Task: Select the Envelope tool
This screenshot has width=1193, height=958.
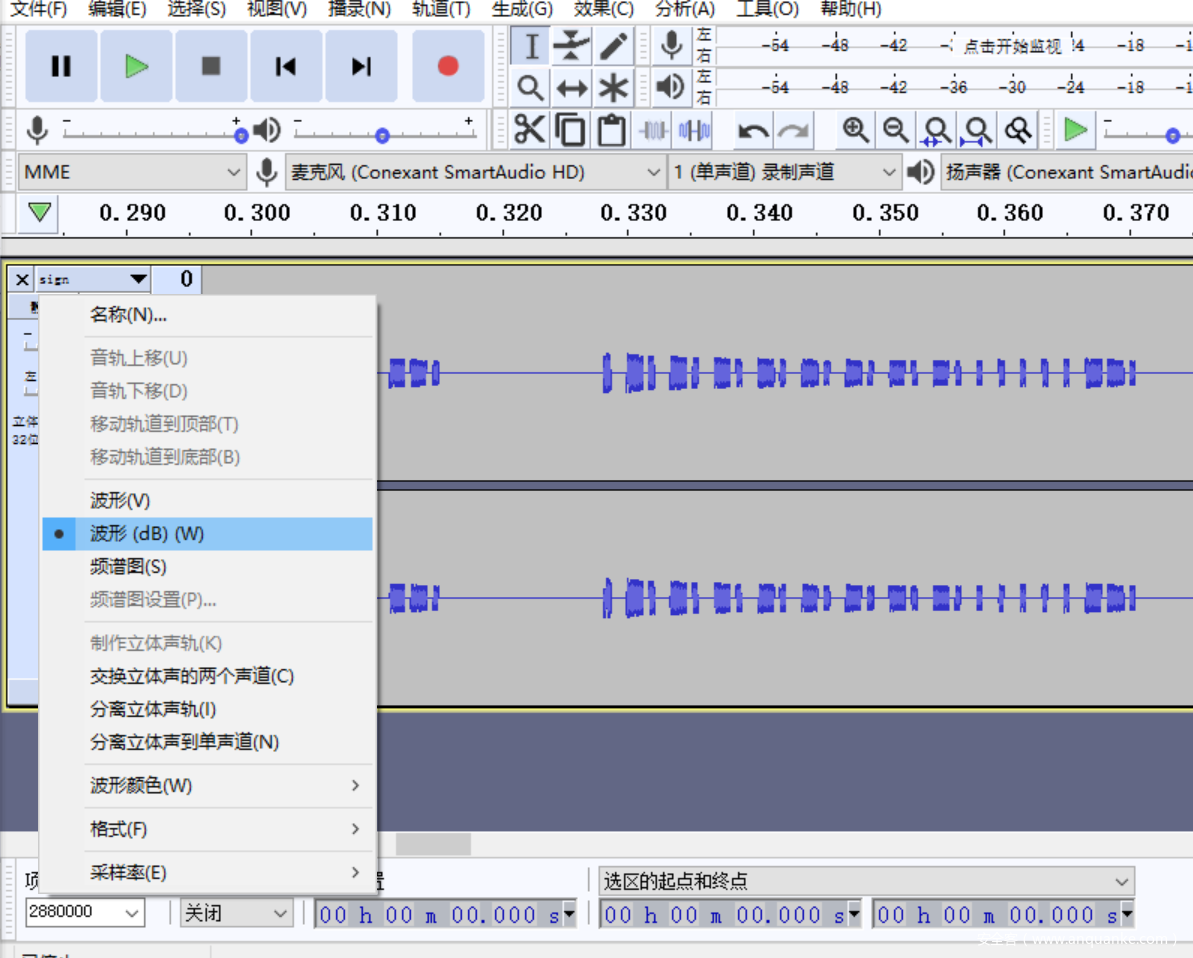Action: [571, 46]
